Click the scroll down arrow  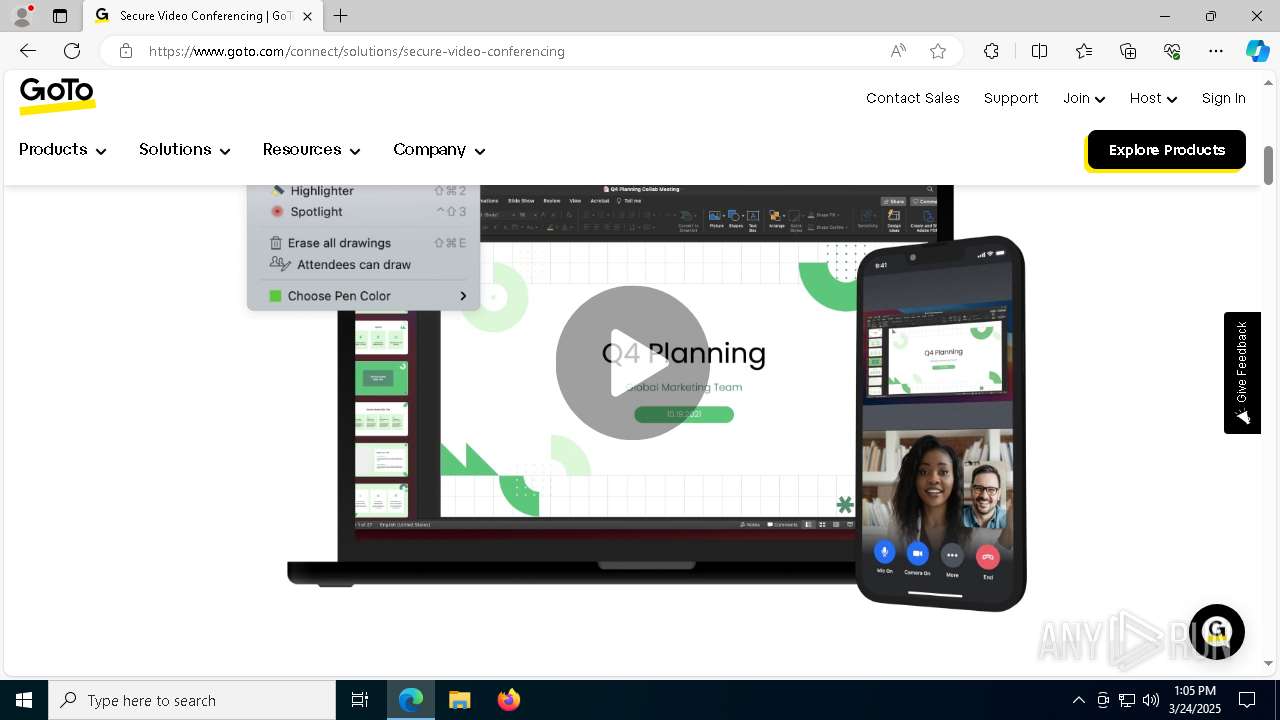tap(1268, 663)
